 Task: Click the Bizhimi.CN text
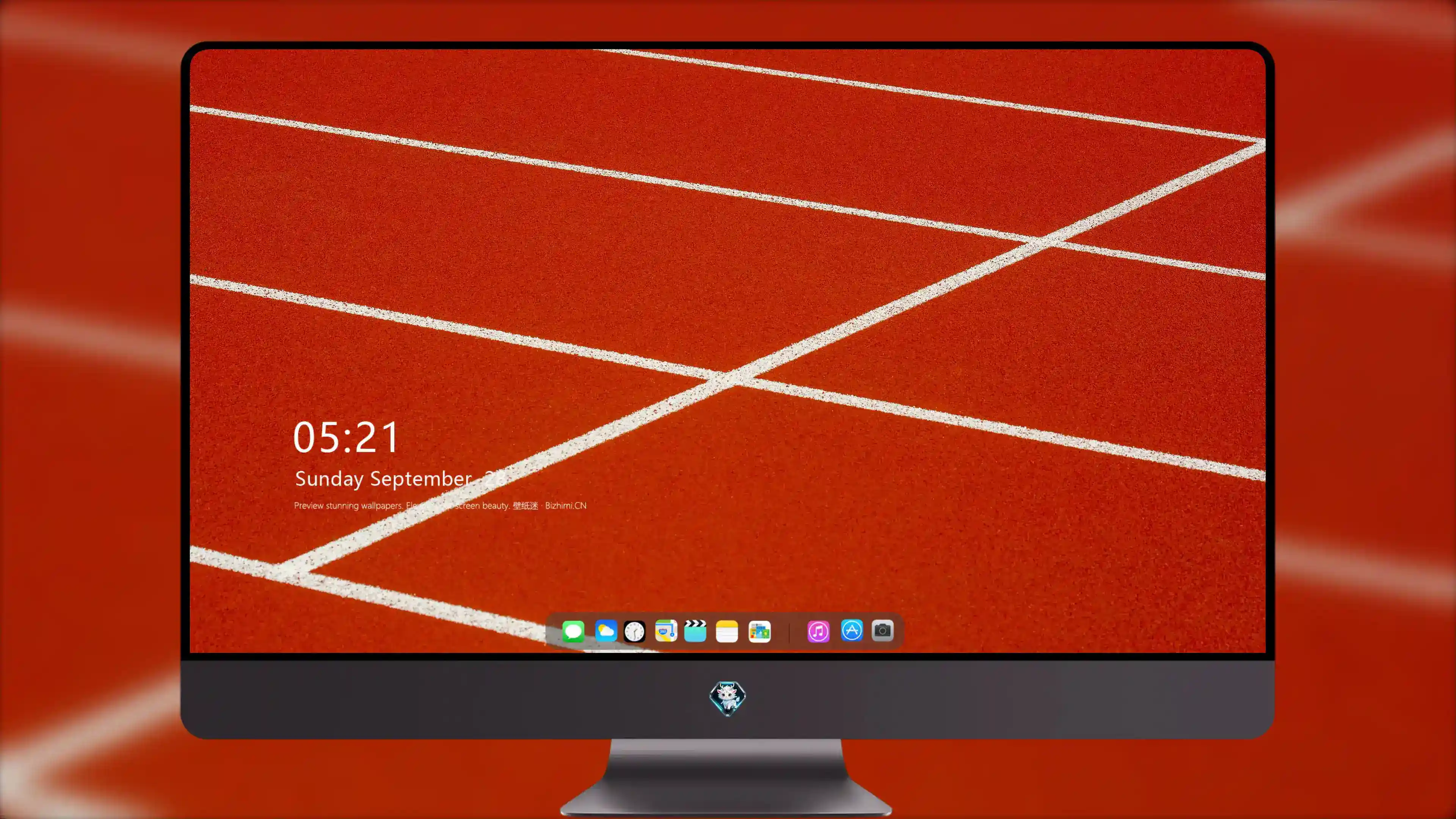[x=565, y=505]
